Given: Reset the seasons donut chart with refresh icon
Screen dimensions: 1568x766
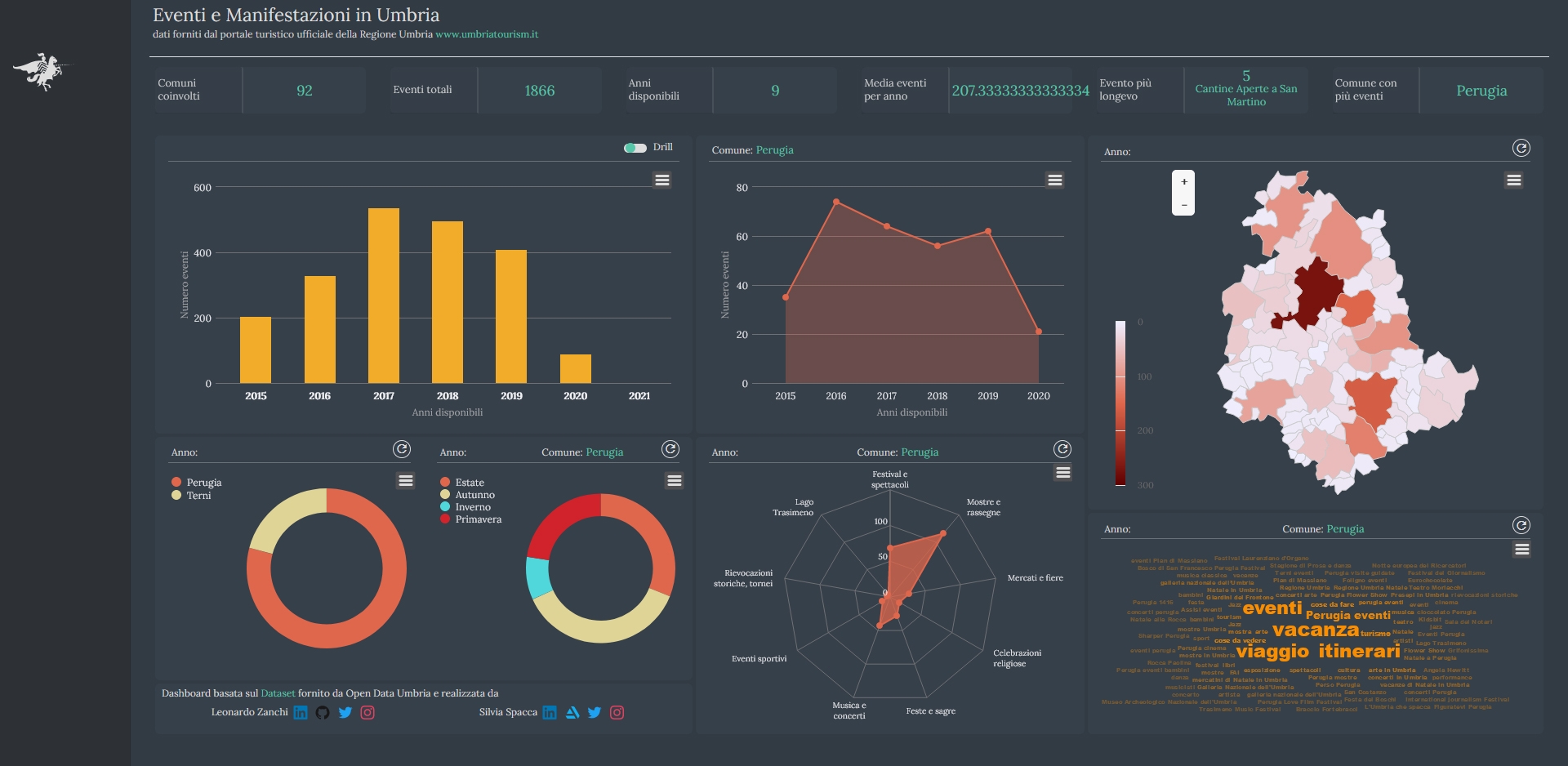Looking at the screenshot, I should [670, 449].
